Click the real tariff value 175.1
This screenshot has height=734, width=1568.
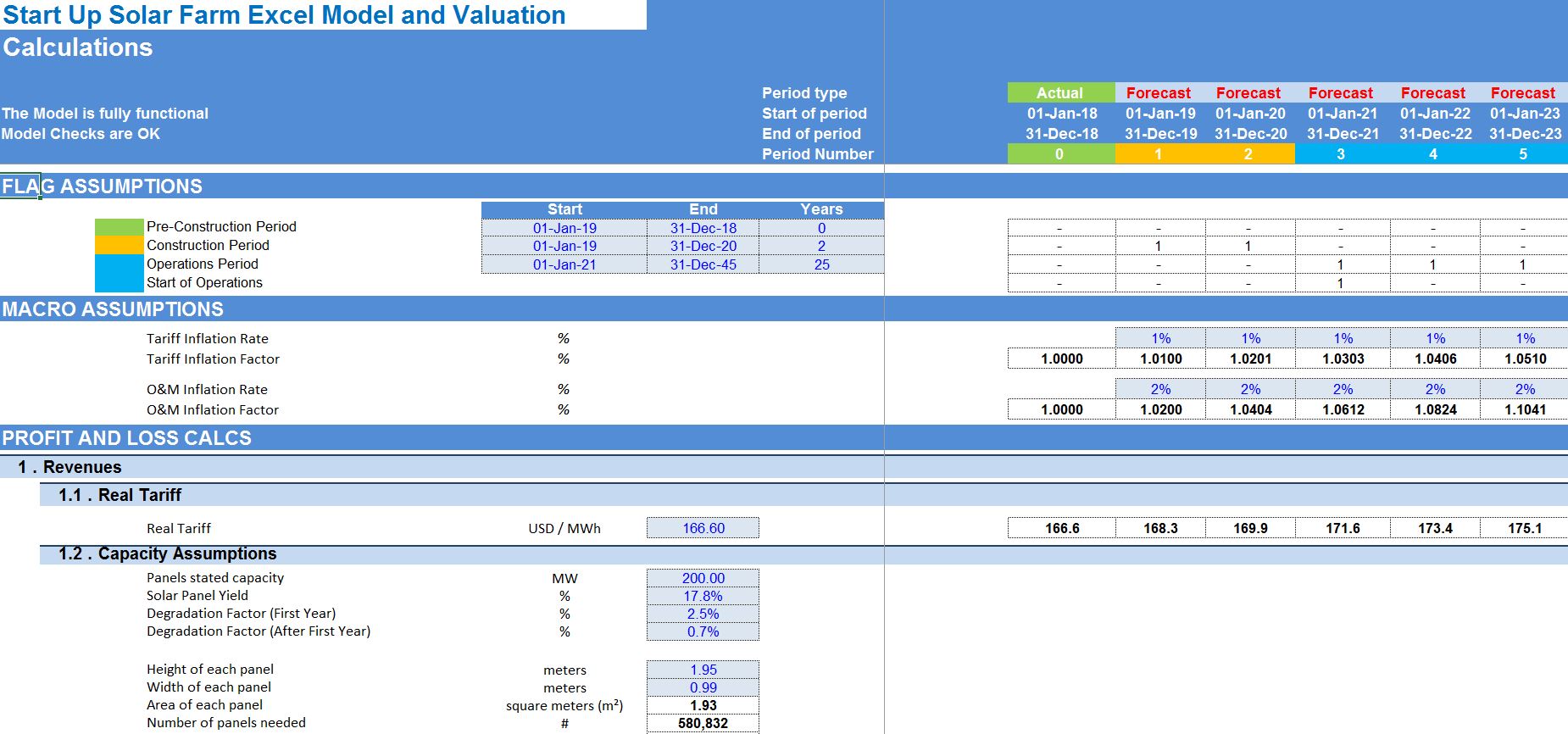pyautogui.click(x=1525, y=528)
